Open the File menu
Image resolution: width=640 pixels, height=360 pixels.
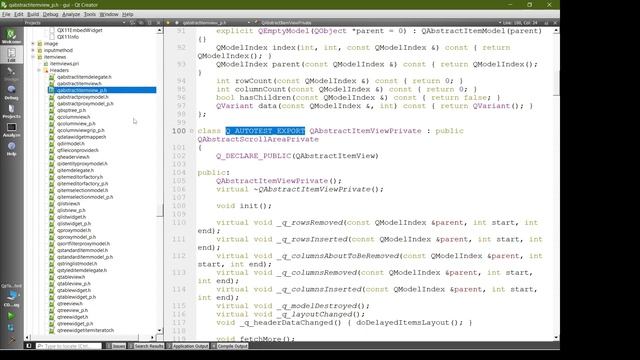[x=6, y=14]
